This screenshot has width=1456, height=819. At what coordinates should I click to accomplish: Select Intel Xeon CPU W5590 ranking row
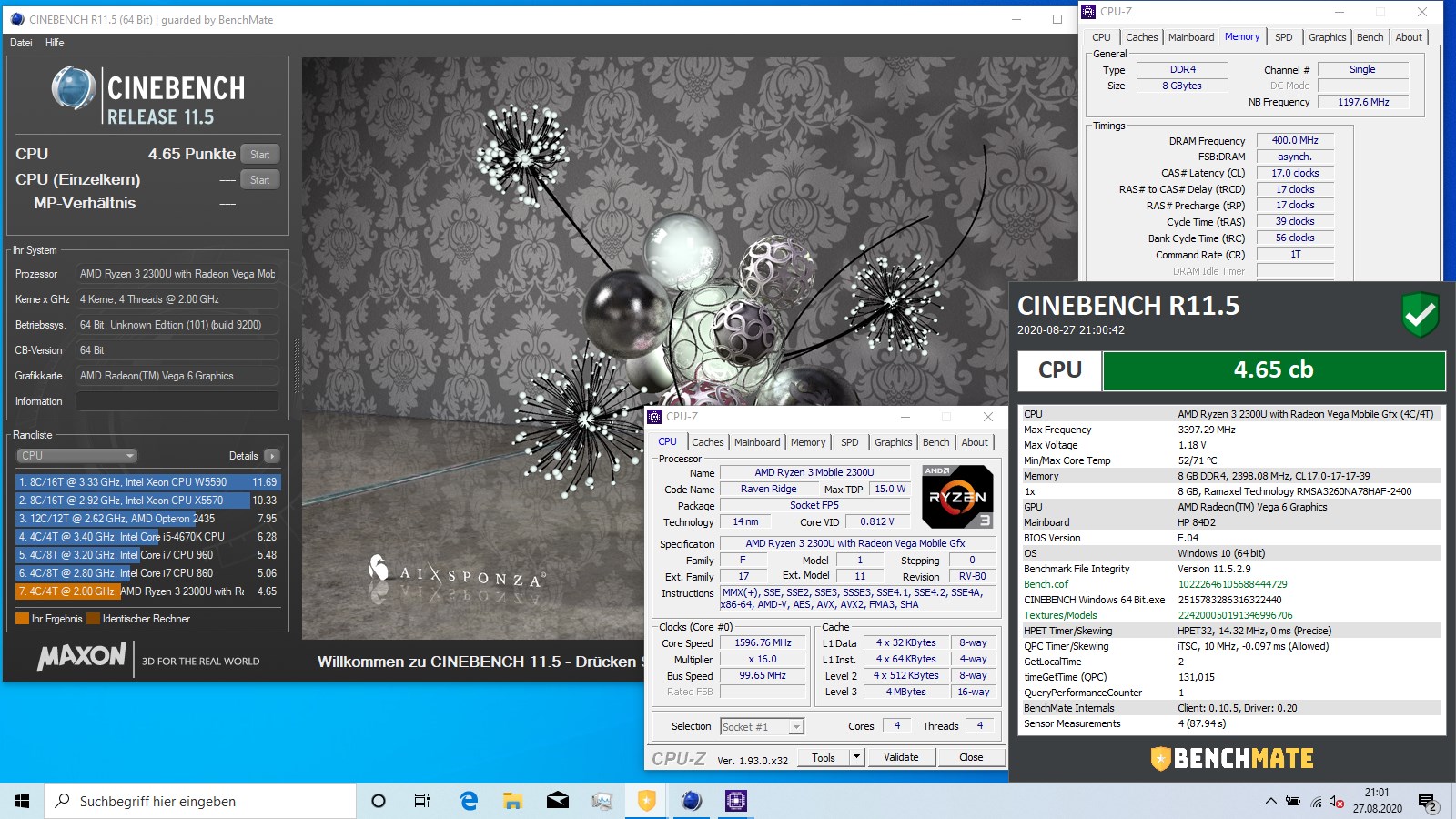147,482
